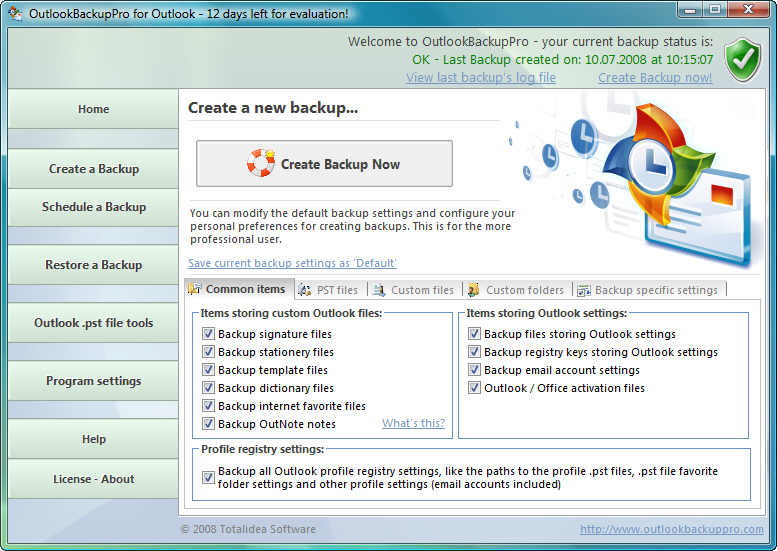Image resolution: width=777 pixels, height=551 pixels.
Task: Click the Custom folders tab icon
Action: (474, 290)
